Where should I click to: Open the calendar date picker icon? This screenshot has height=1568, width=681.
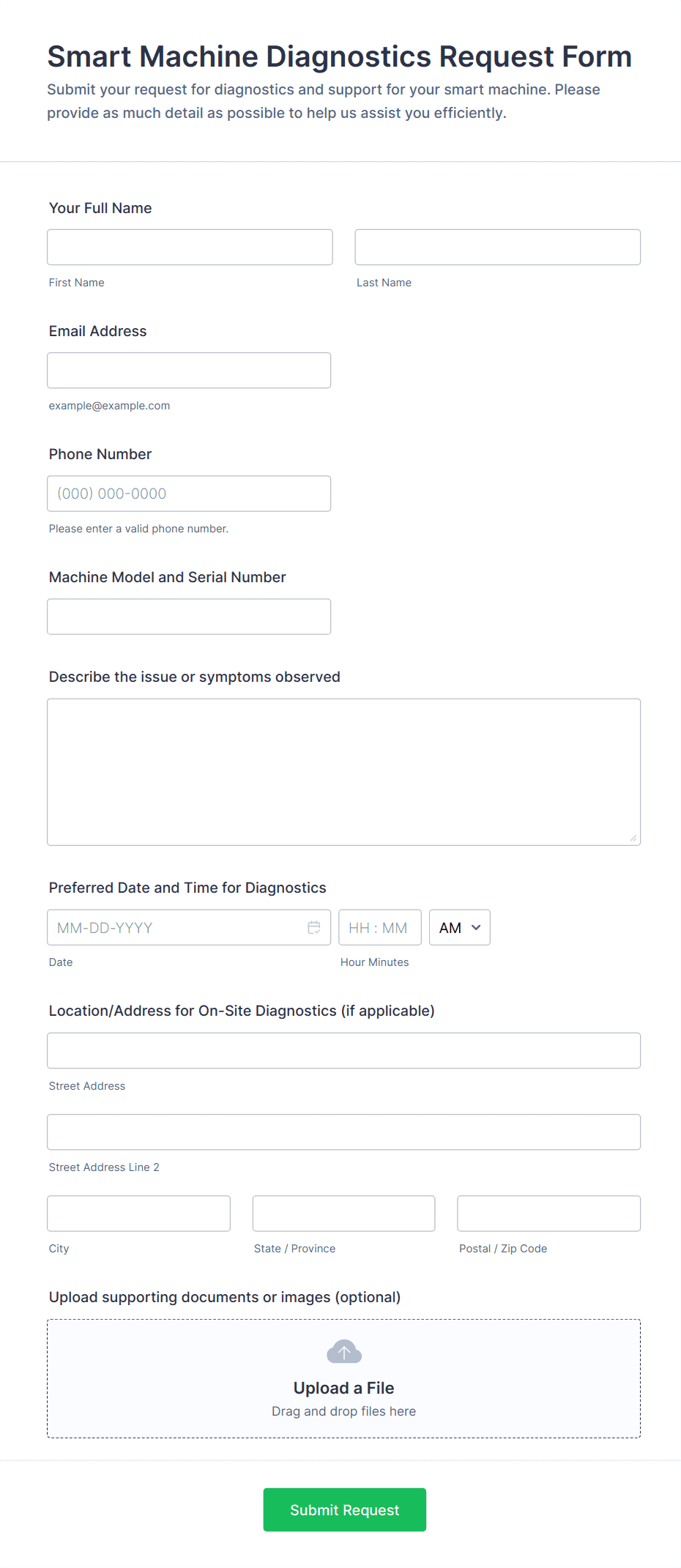(314, 927)
